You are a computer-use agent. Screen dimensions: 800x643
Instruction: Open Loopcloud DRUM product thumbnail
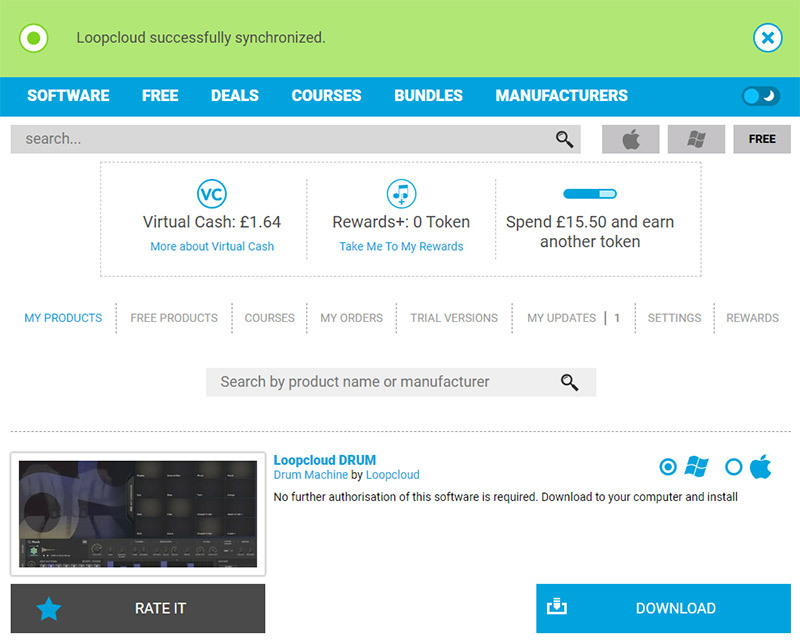[x=138, y=514]
